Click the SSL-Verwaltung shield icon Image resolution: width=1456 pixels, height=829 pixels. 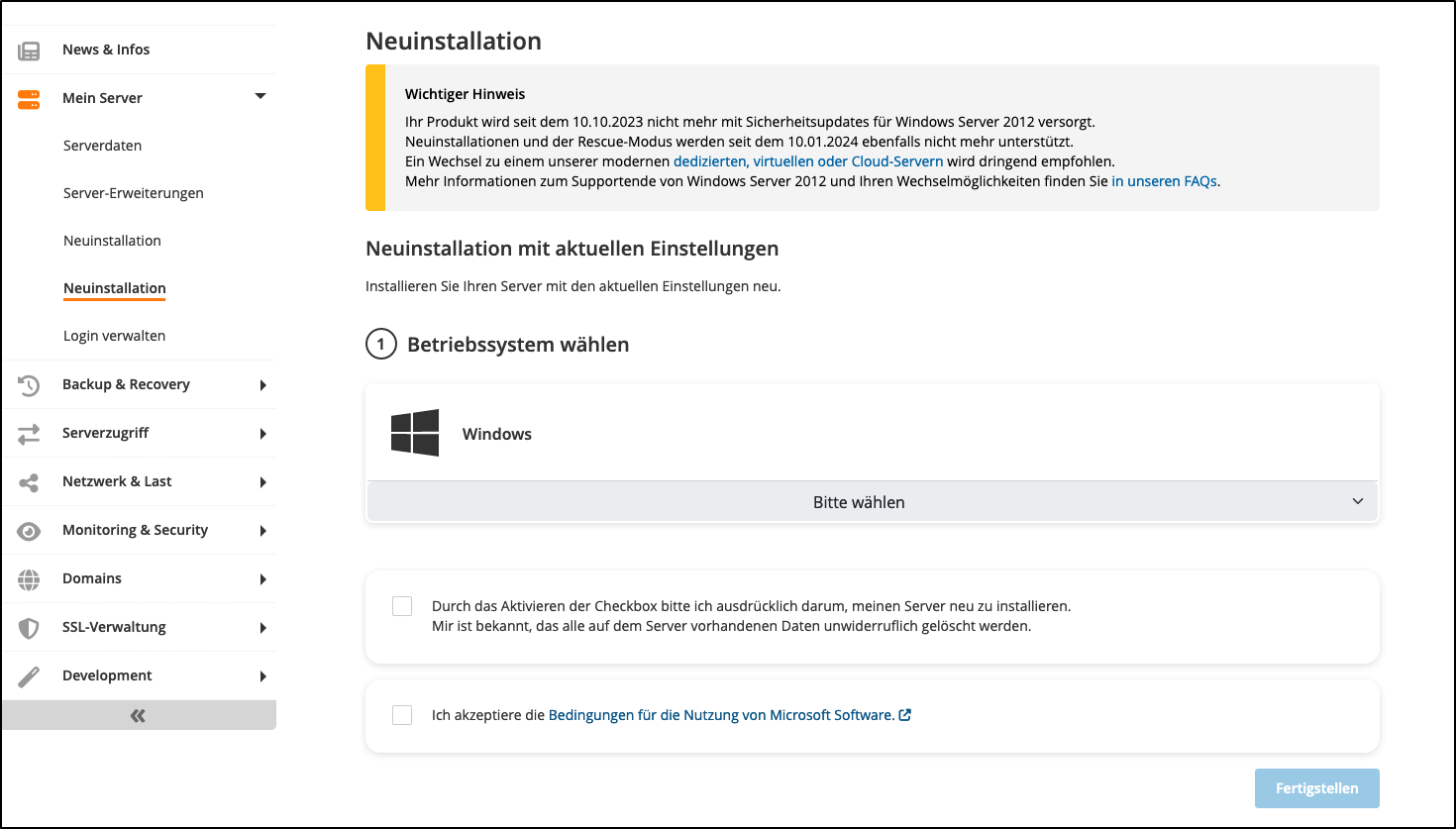coord(30,626)
